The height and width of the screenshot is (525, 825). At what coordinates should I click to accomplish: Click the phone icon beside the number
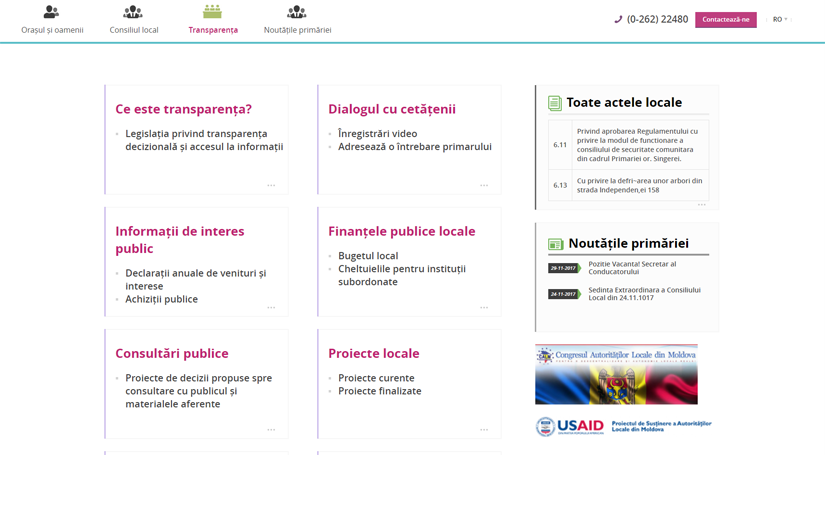tap(618, 19)
